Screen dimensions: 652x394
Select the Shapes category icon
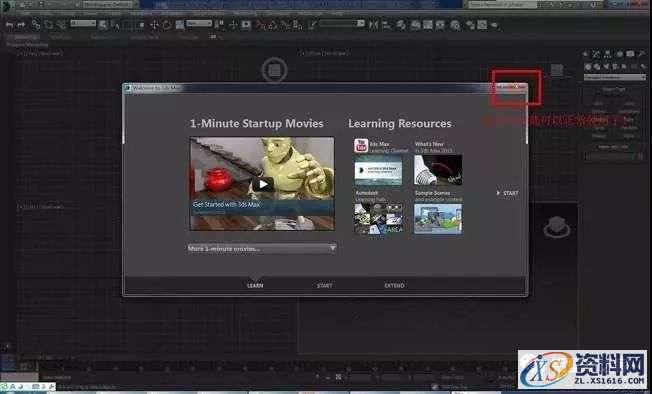click(597, 66)
